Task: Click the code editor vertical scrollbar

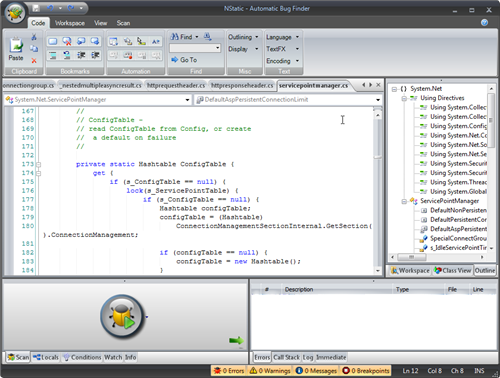Action: click(x=378, y=192)
